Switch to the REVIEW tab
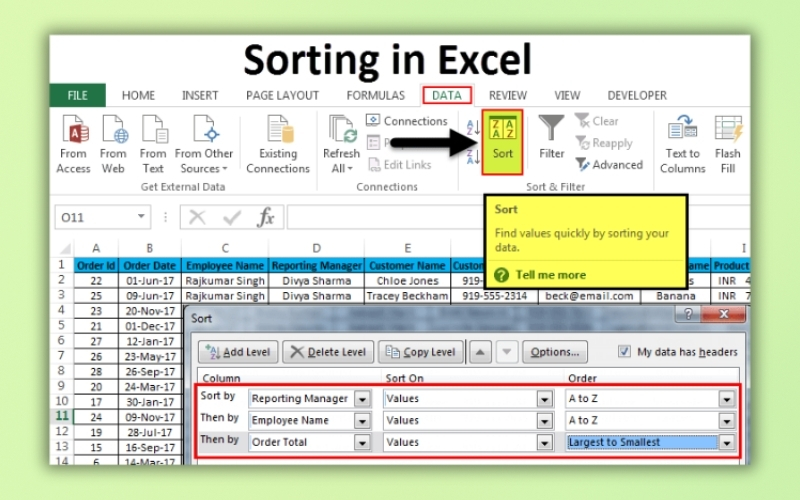The image size is (800, 500). tap(508, 95)
